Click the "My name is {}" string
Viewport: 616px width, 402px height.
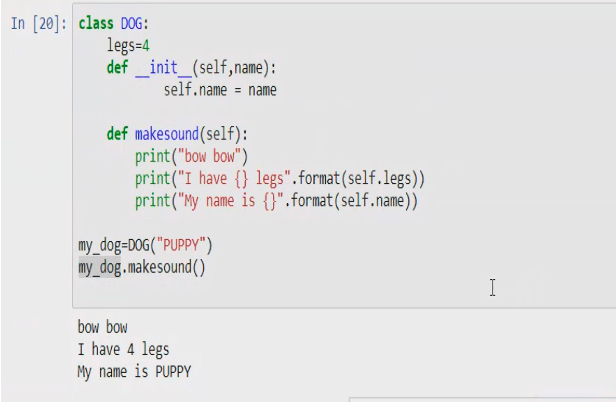click(232, 201)
